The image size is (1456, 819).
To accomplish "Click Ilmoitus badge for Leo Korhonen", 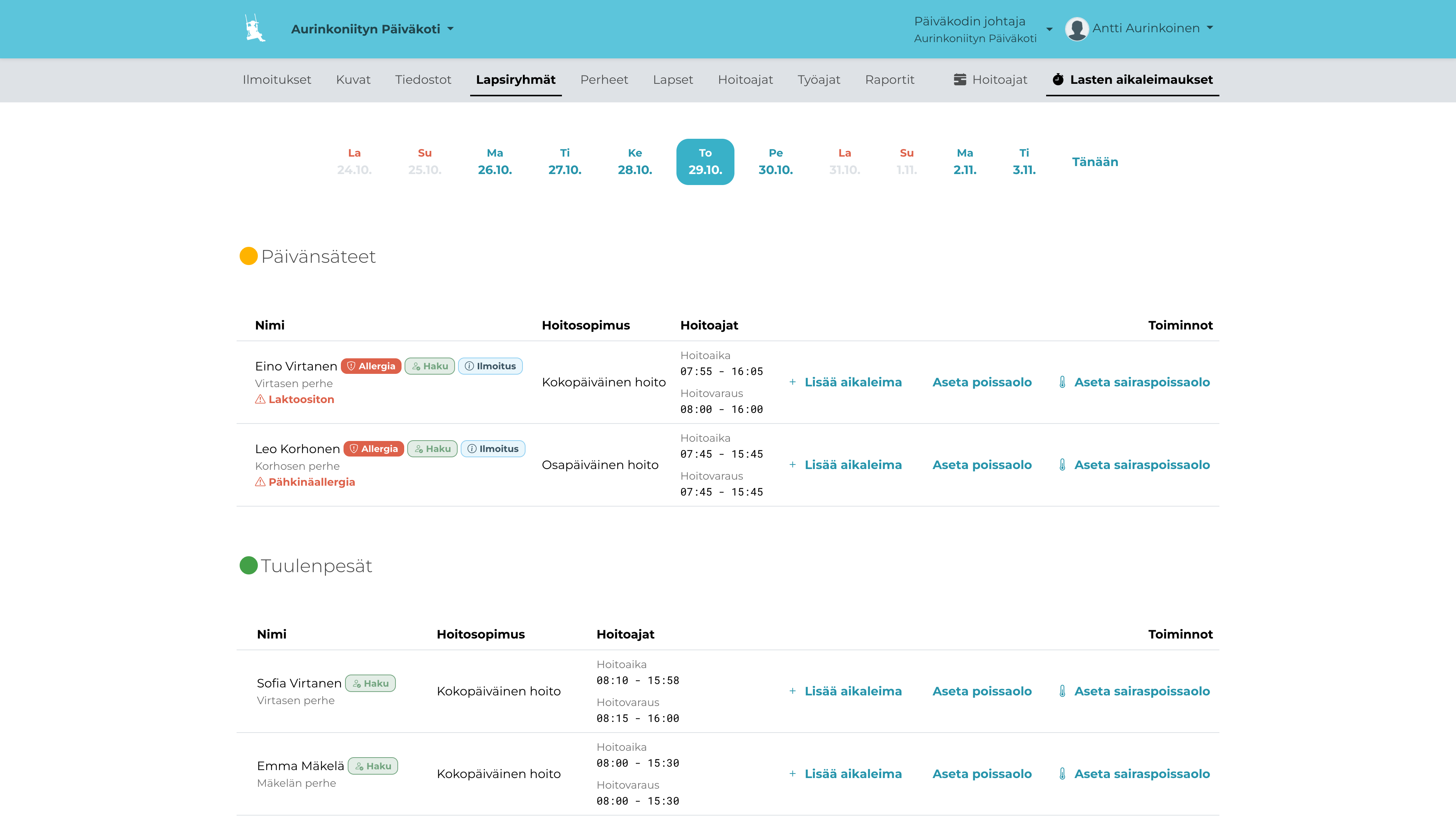I will [x=493, y=449].
